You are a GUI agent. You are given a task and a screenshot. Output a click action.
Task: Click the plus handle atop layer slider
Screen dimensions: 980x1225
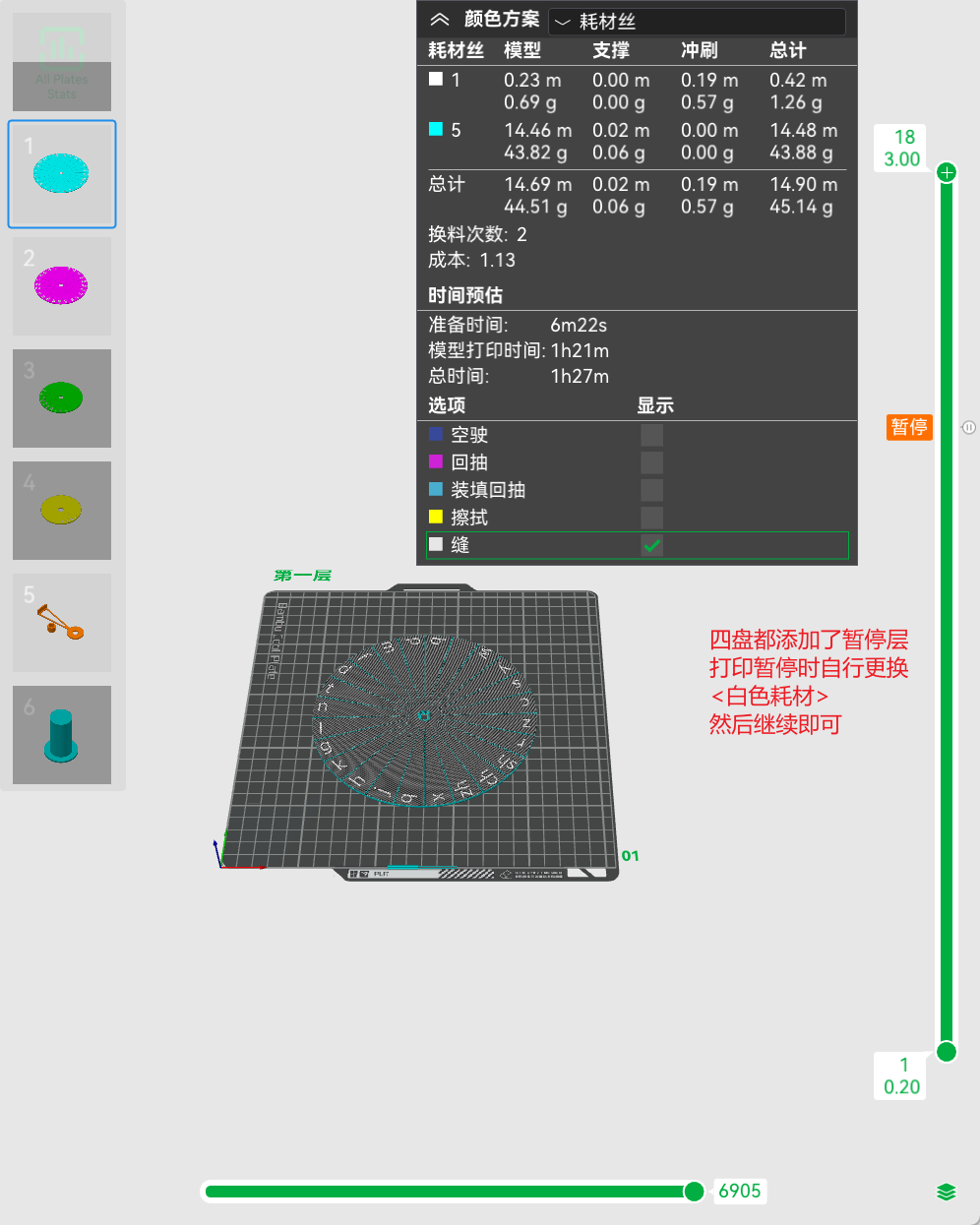click(947, 173)
